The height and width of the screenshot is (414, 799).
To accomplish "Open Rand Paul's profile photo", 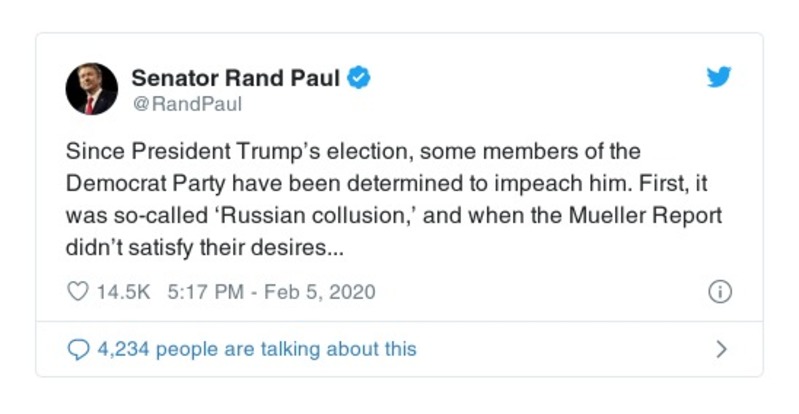I will [92, 89].
